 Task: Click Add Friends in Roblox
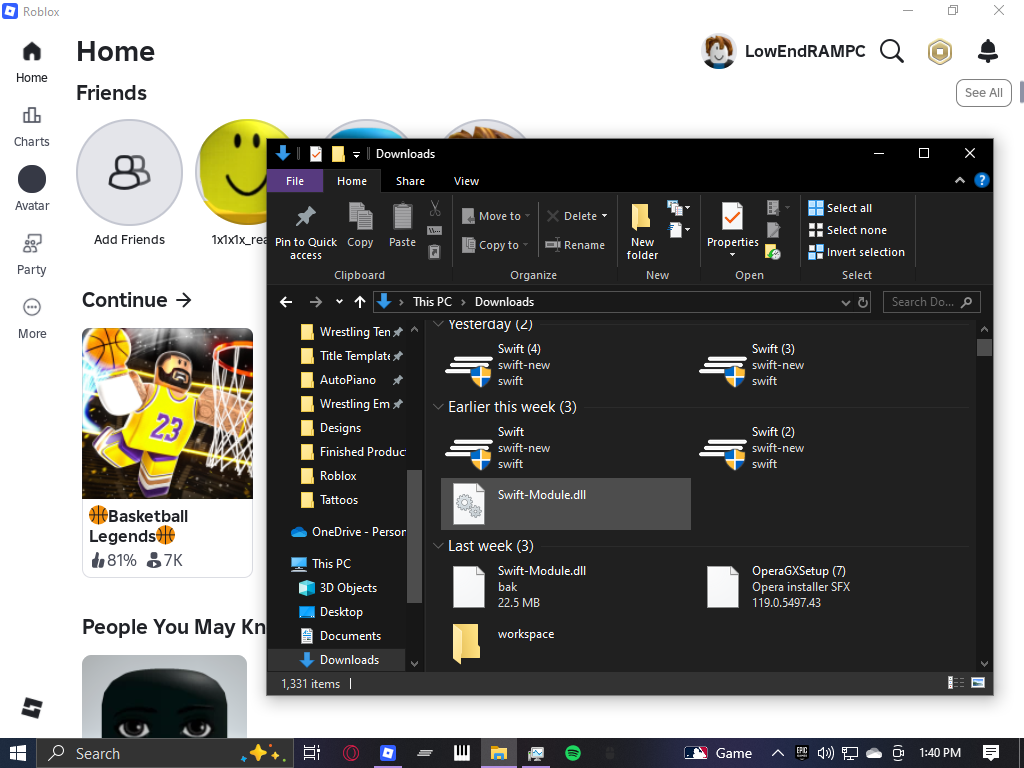coord(129,183)
